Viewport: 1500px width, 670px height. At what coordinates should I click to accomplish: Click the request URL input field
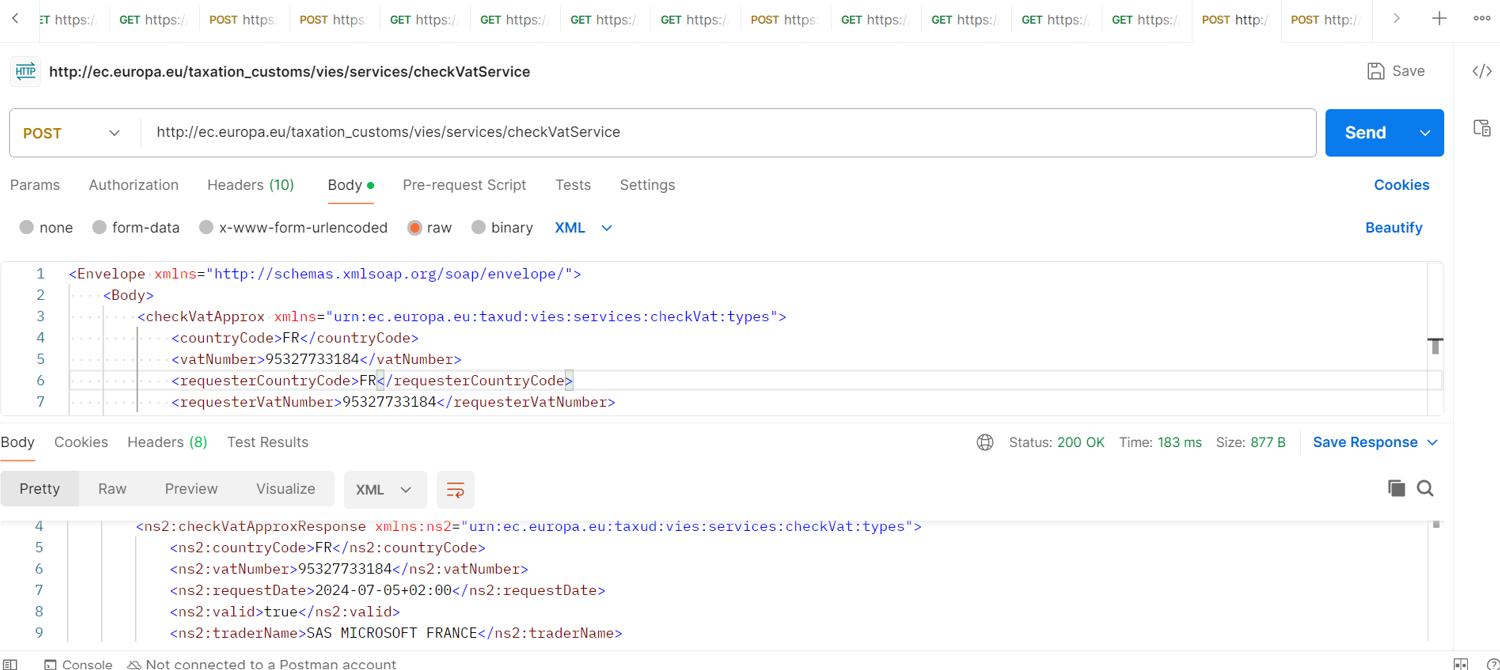(728, 133)
